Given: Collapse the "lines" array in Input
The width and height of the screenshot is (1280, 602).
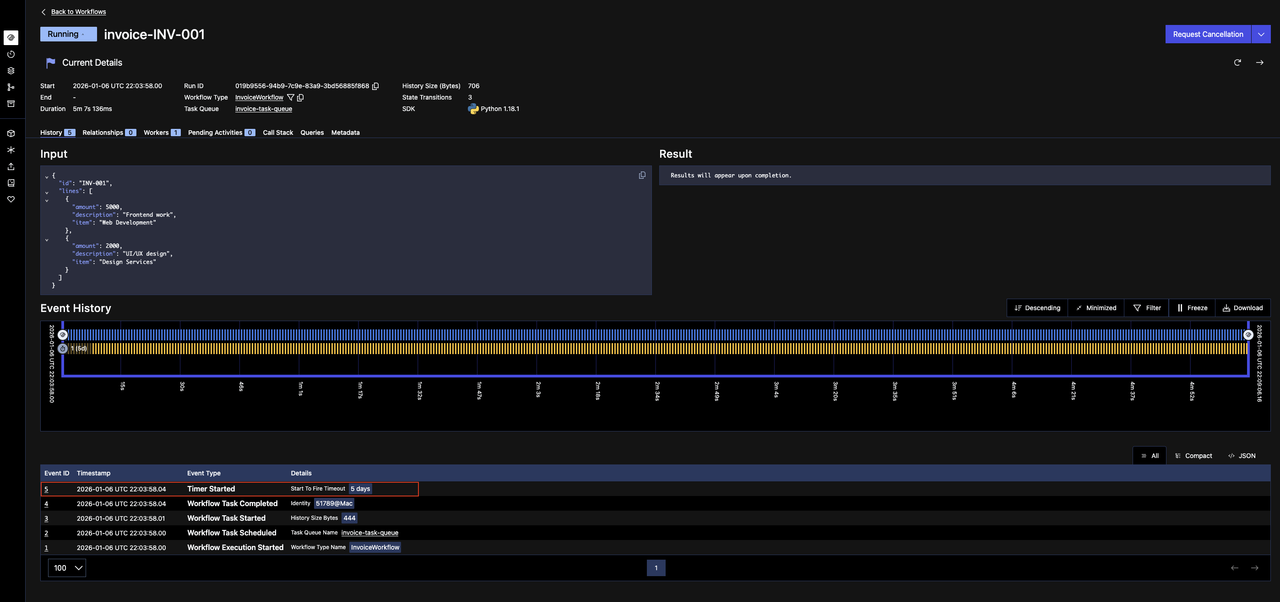Looking at the screenshot, I should click(47, 191).
